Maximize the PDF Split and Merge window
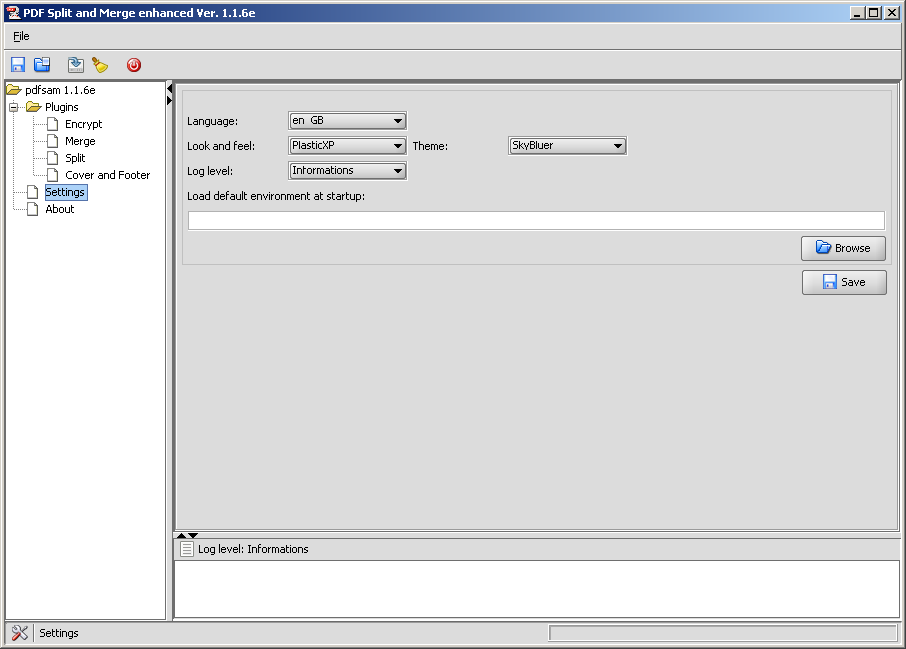The width and height of the screenshot is (906, 649). [x=874, y=13]
